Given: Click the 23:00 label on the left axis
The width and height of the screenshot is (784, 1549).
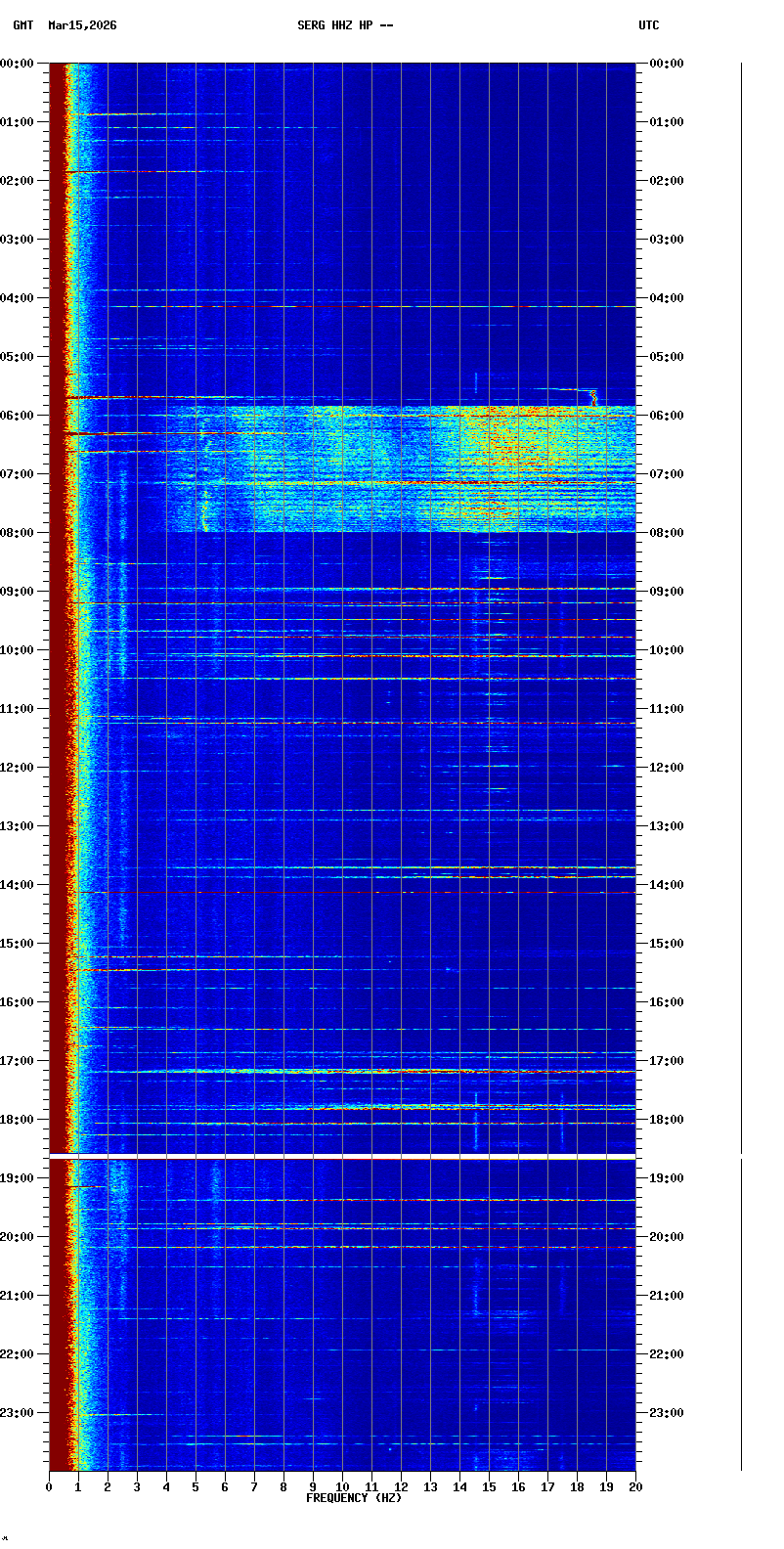Looking at the screenshot, I should (18, 1413).
